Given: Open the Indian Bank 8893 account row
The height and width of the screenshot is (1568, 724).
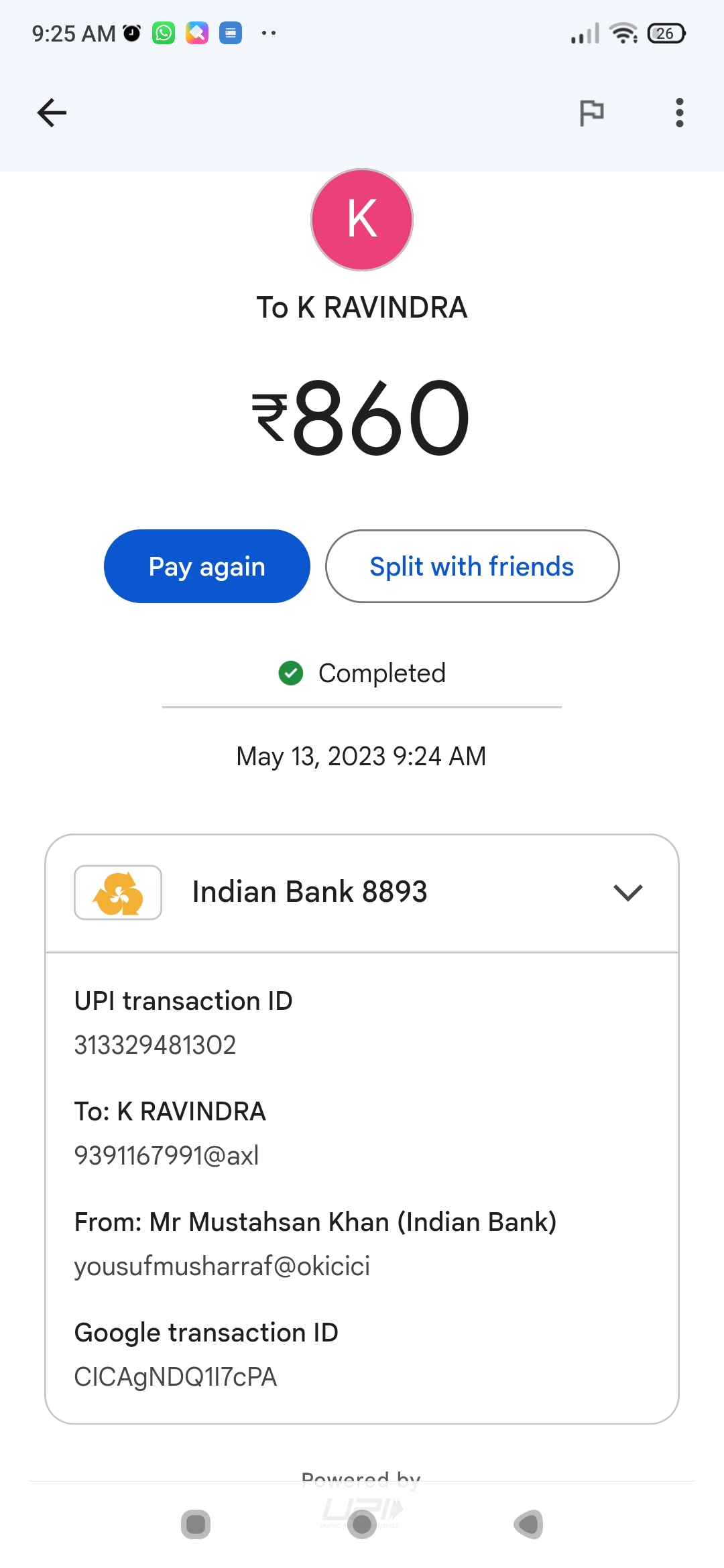Looking at the screenshot, I should click(x=310, y=893).
